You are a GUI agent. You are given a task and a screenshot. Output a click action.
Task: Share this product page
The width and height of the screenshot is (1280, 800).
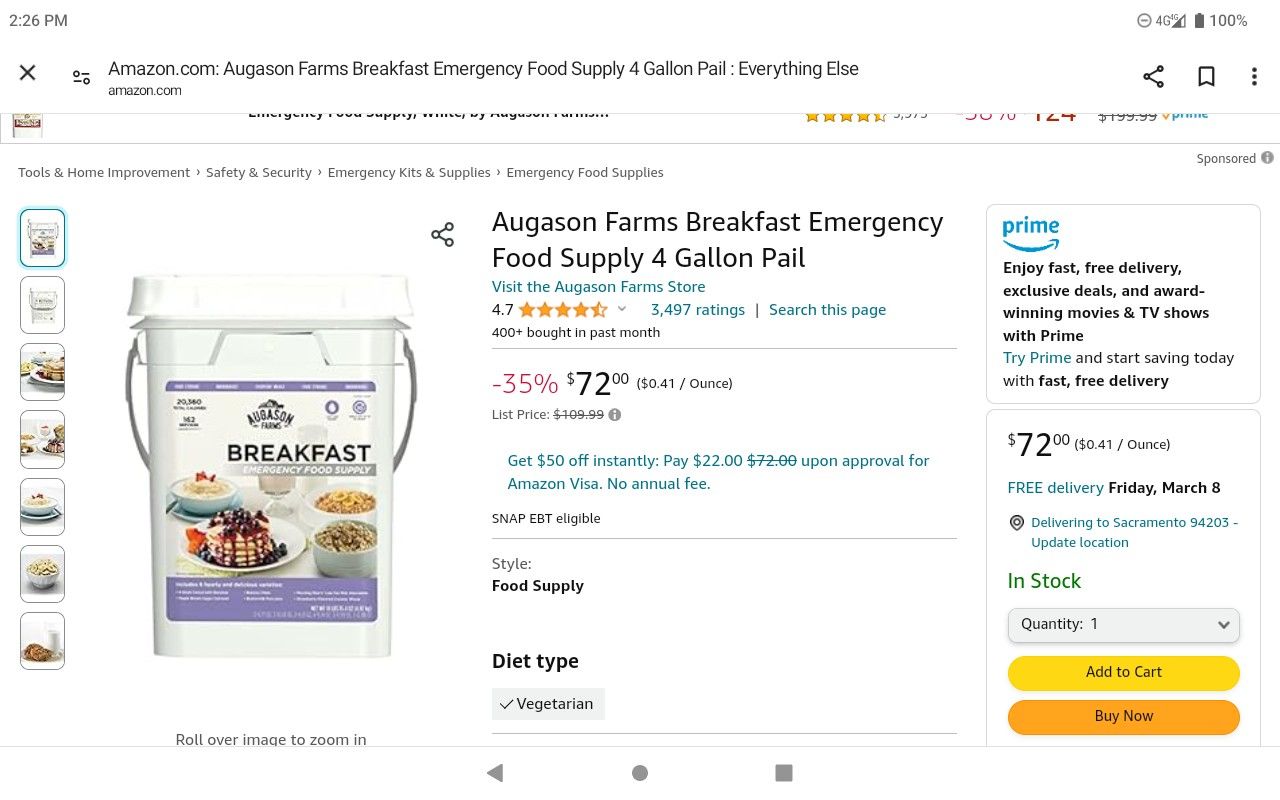[x=1153, y=75]
